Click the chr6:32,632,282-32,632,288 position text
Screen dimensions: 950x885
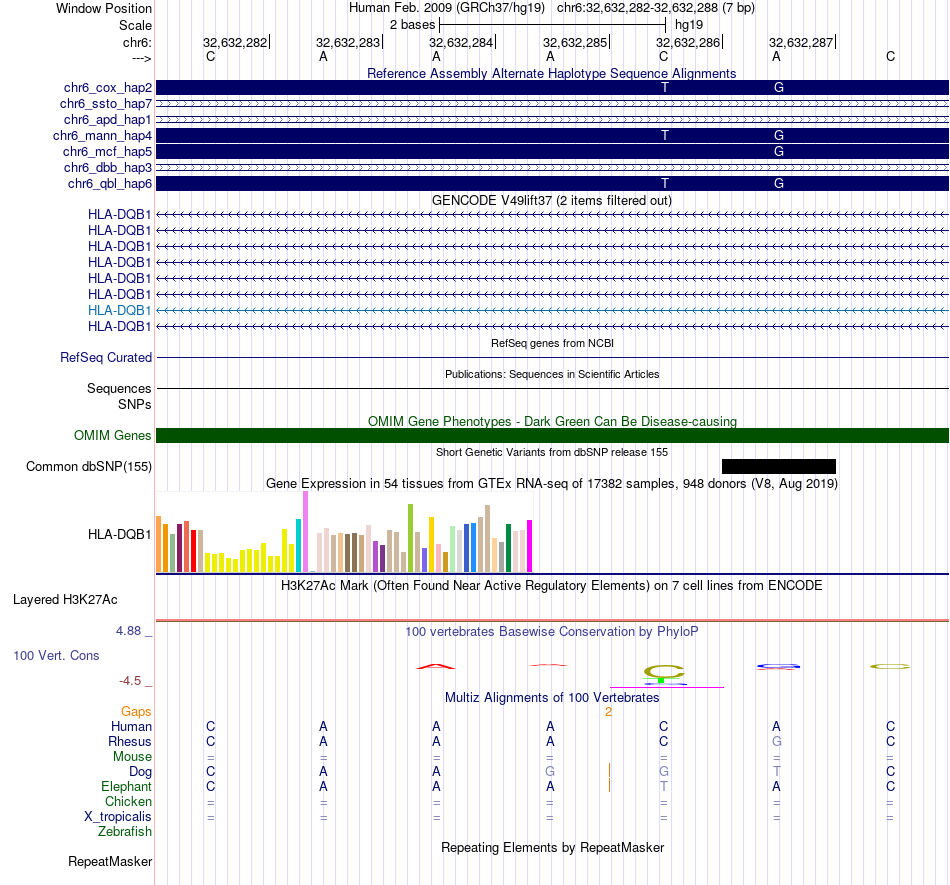pos(656,8)
